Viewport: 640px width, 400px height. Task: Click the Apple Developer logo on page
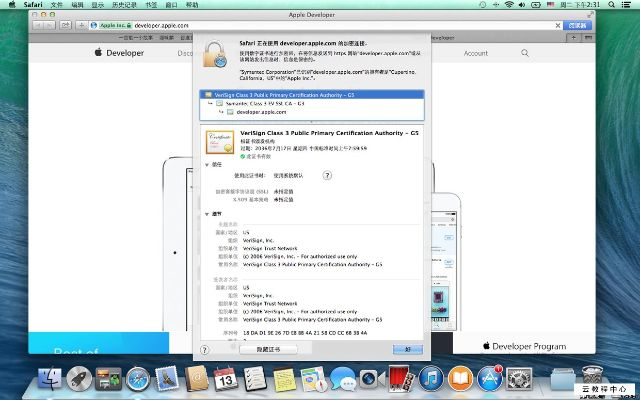[119, 53]
